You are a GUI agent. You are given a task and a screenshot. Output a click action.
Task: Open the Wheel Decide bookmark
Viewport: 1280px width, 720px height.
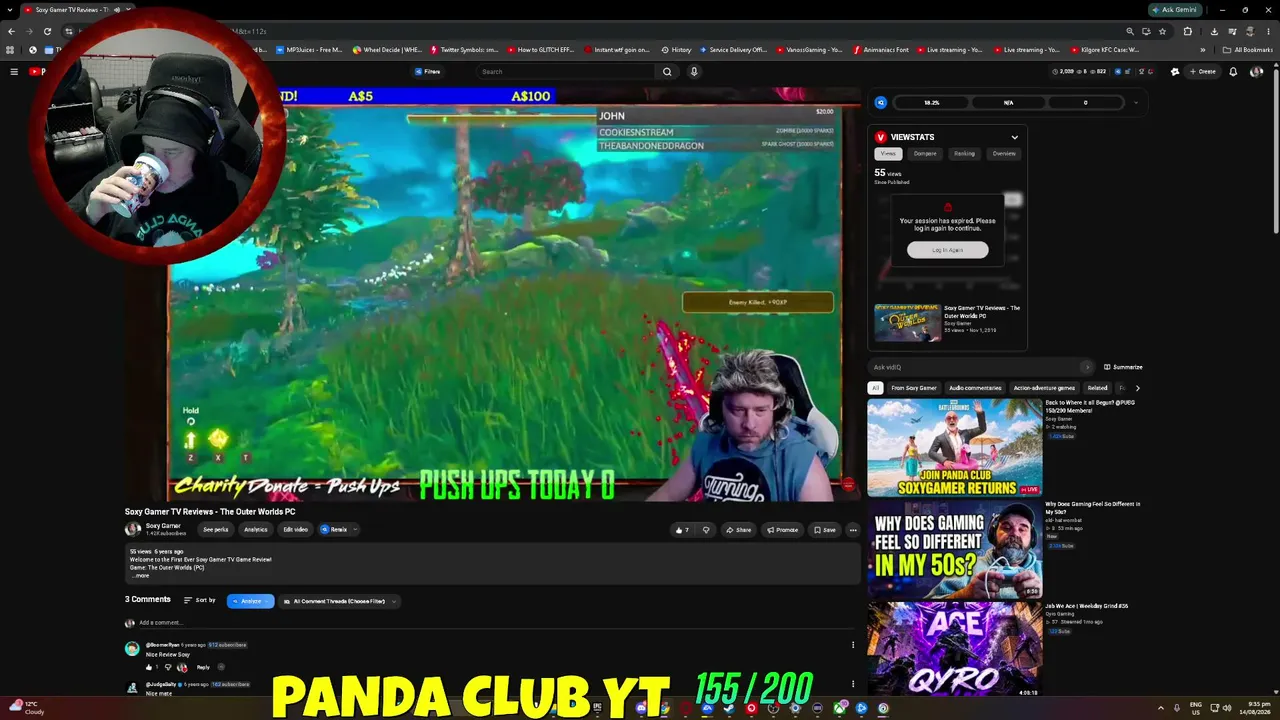pyautogui.click(x=387, y=49)
